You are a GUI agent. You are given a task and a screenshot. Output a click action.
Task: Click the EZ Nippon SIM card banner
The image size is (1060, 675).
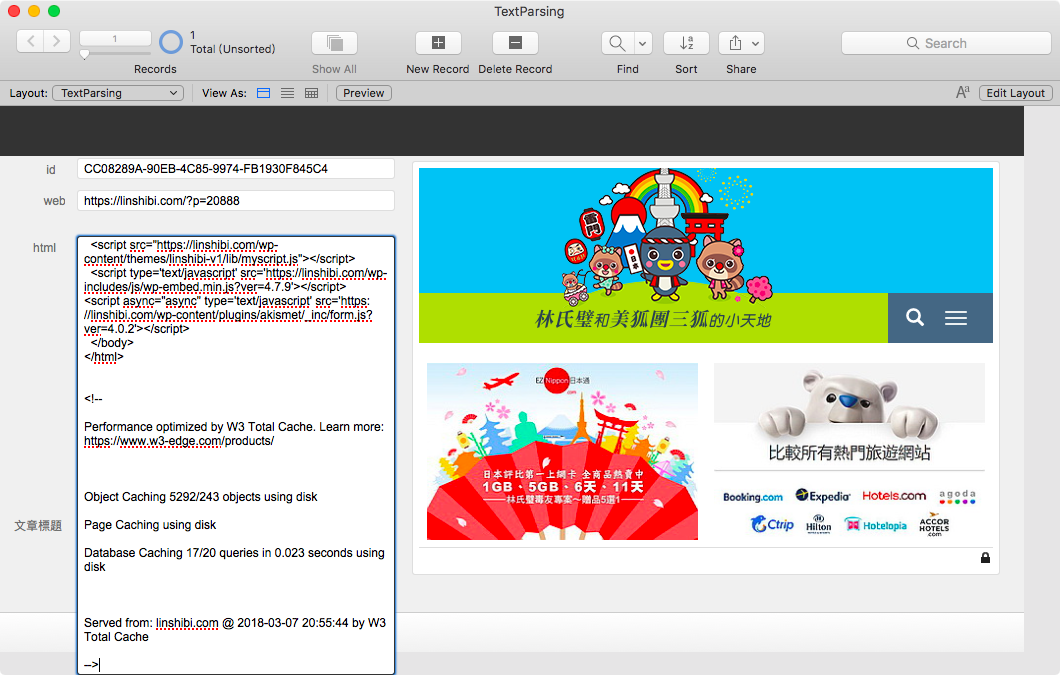562,451
